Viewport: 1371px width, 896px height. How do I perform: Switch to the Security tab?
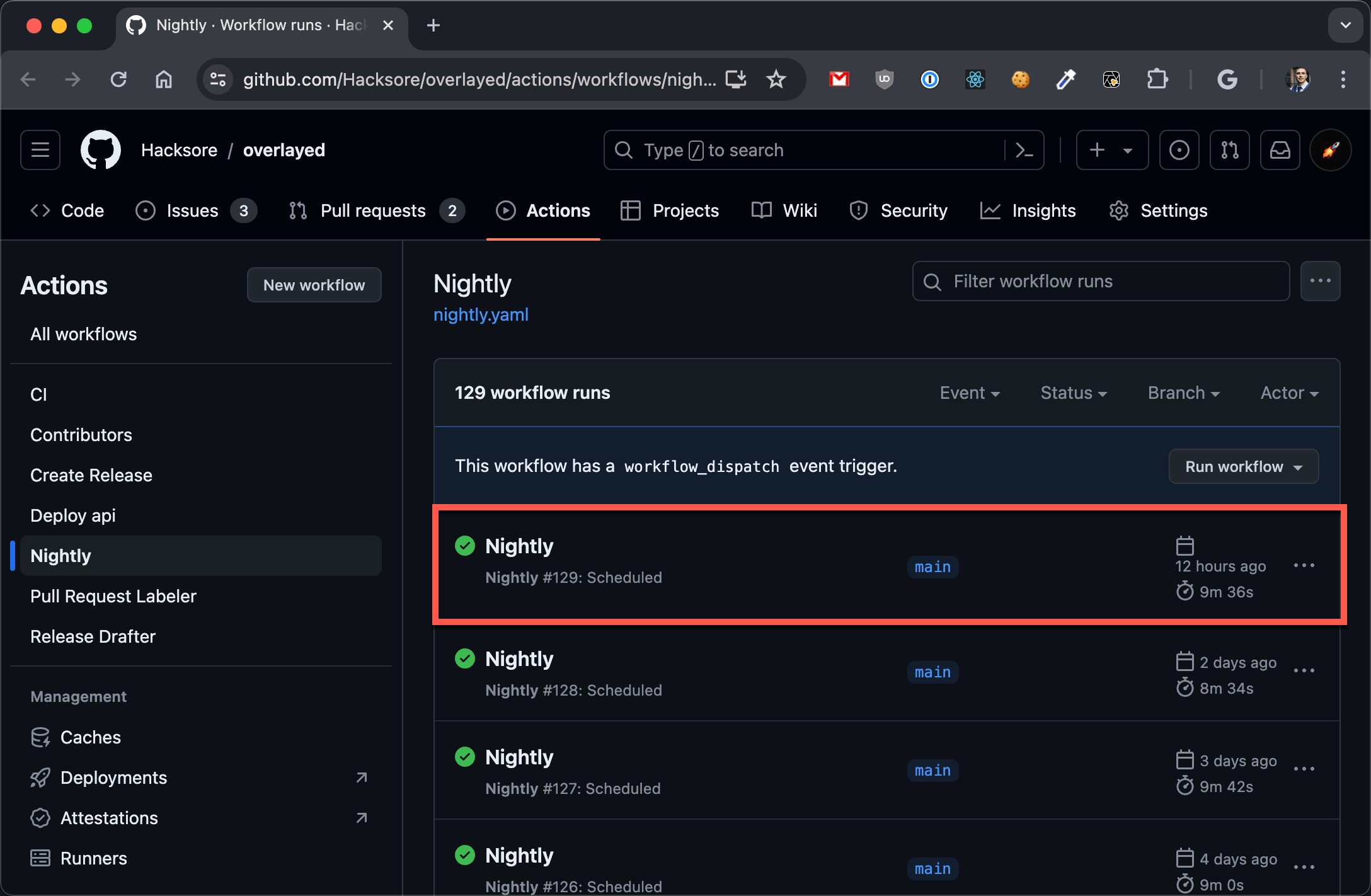898,210
